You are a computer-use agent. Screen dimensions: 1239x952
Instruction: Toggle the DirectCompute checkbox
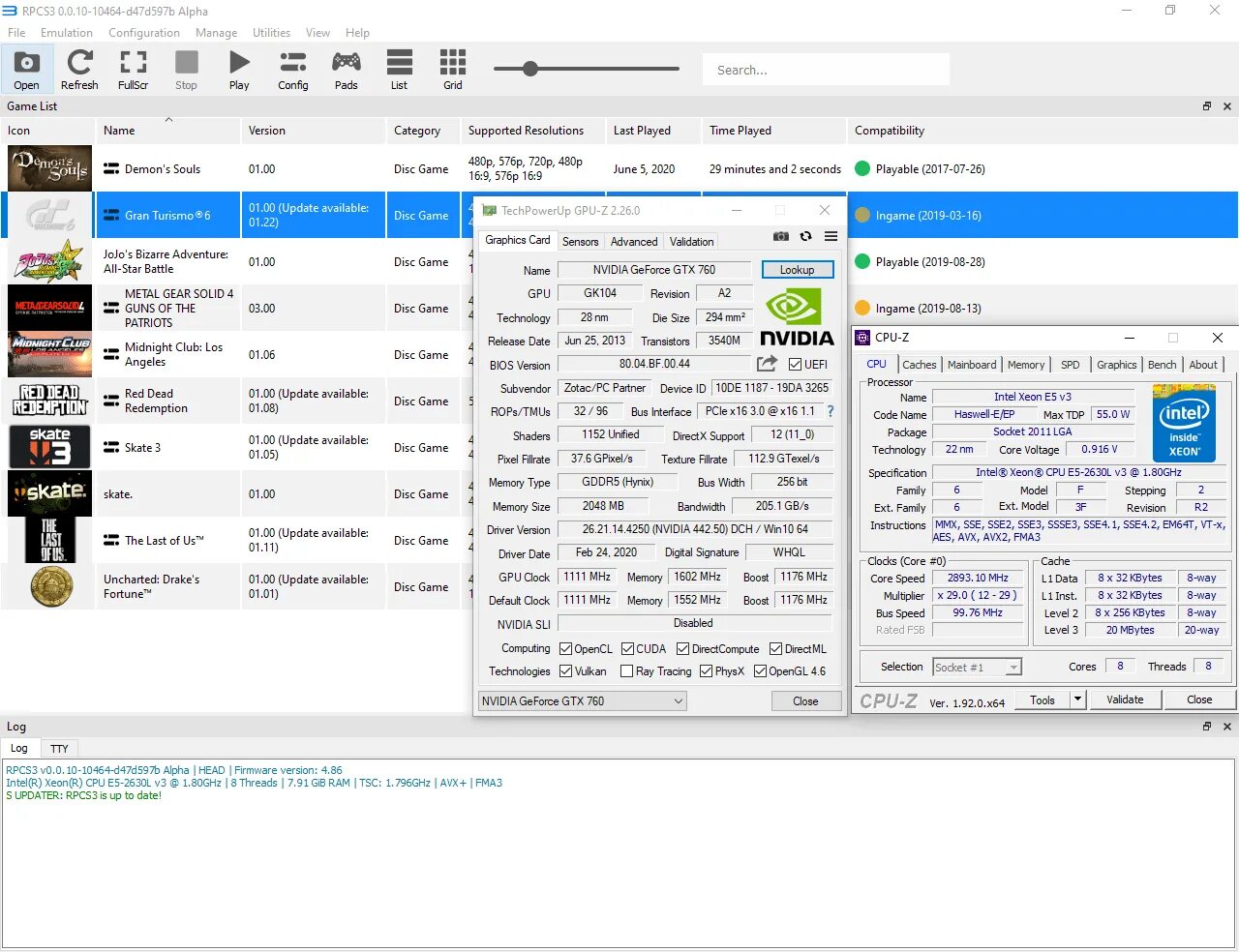[x=682, y=649]
